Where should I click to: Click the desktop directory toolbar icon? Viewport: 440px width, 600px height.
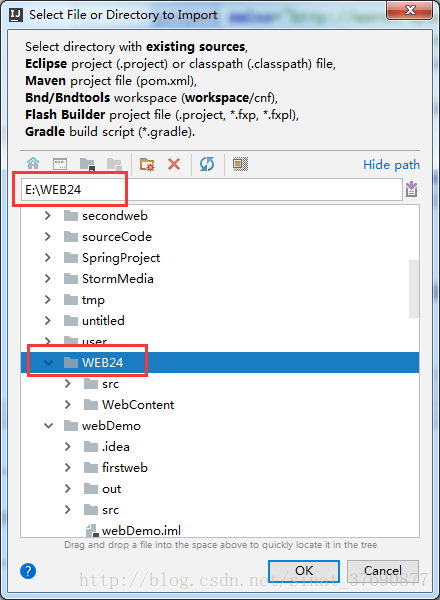pyautogui.click(x=60, y=164)
